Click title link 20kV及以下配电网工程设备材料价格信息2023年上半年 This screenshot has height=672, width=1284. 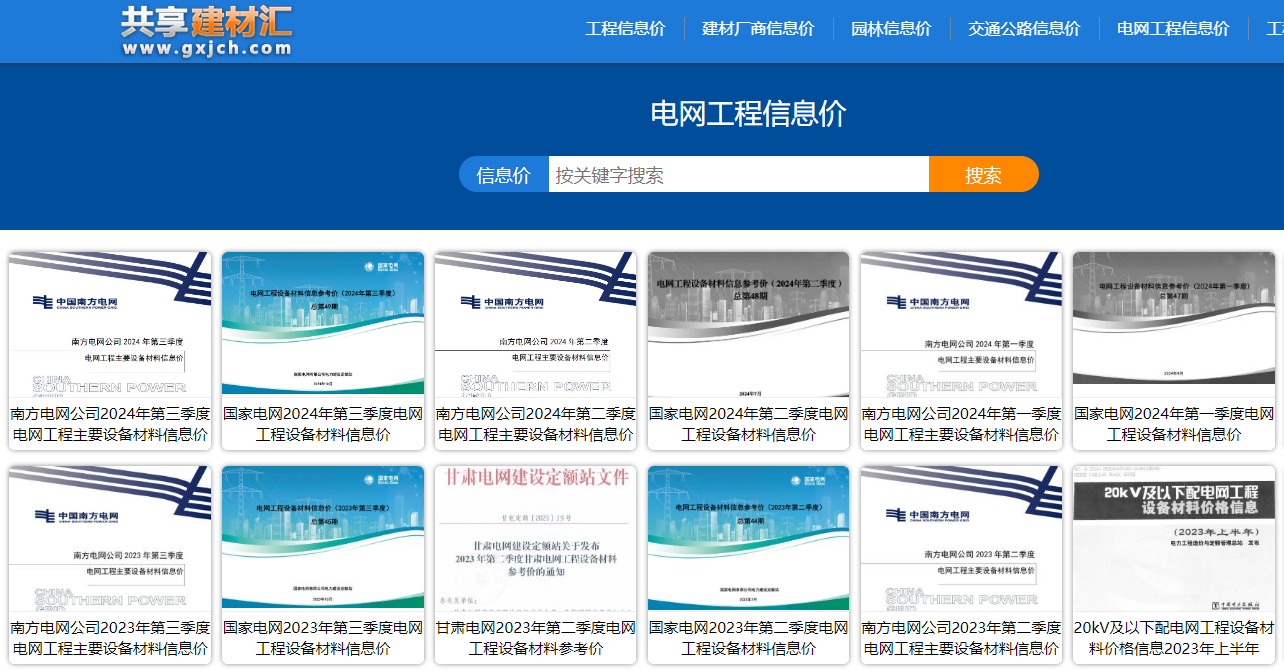[1174, 638]
